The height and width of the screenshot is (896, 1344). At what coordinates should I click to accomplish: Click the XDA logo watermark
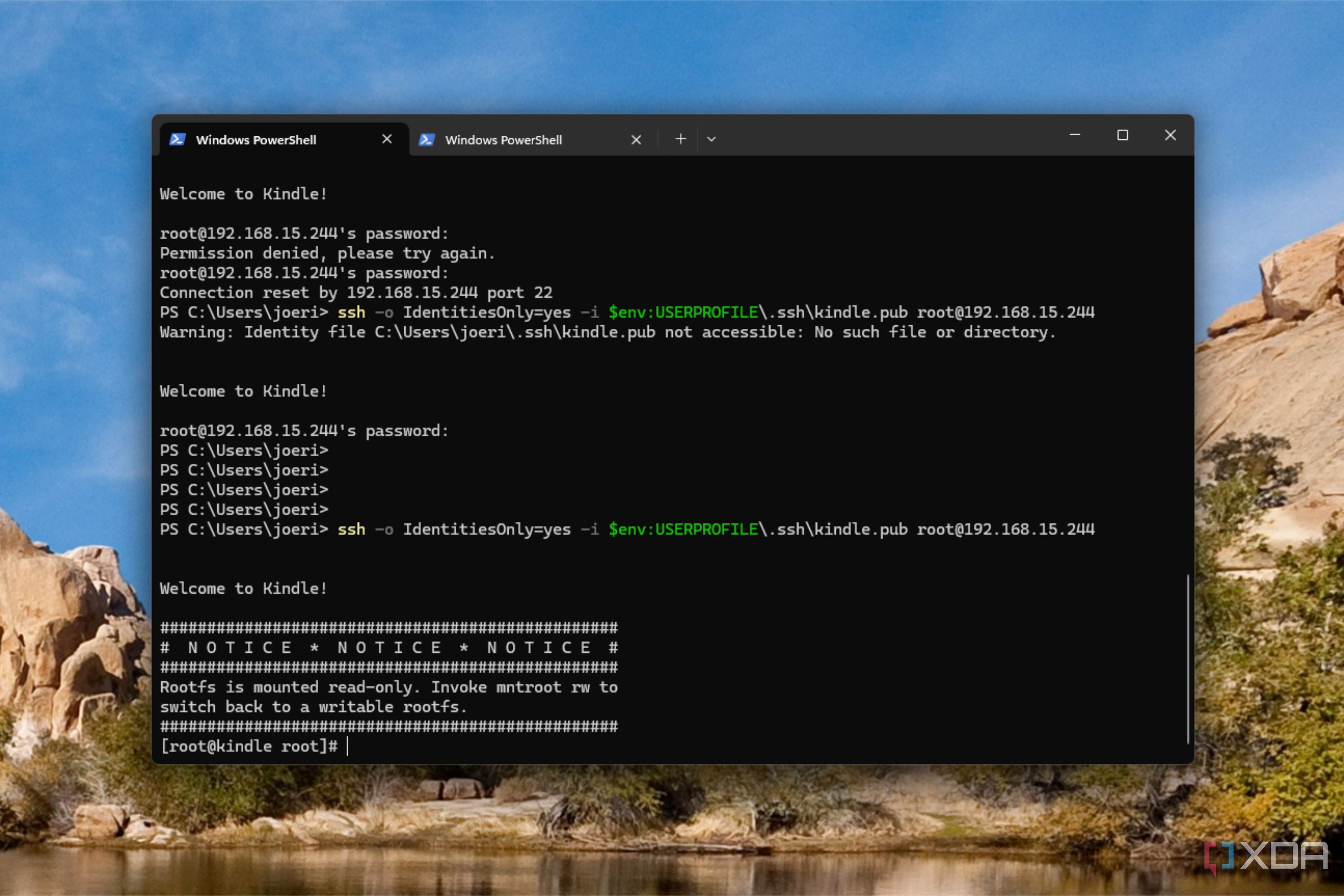(1266, 856)
